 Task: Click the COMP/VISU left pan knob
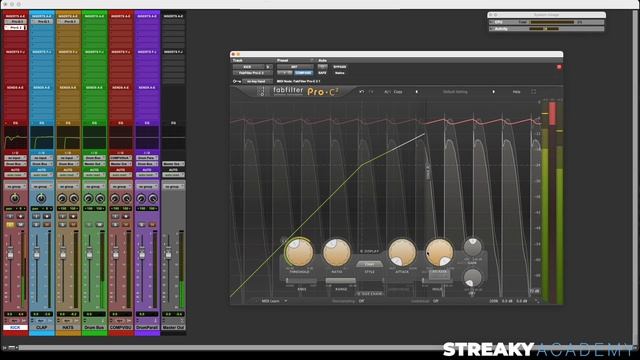tap(115, 198)
